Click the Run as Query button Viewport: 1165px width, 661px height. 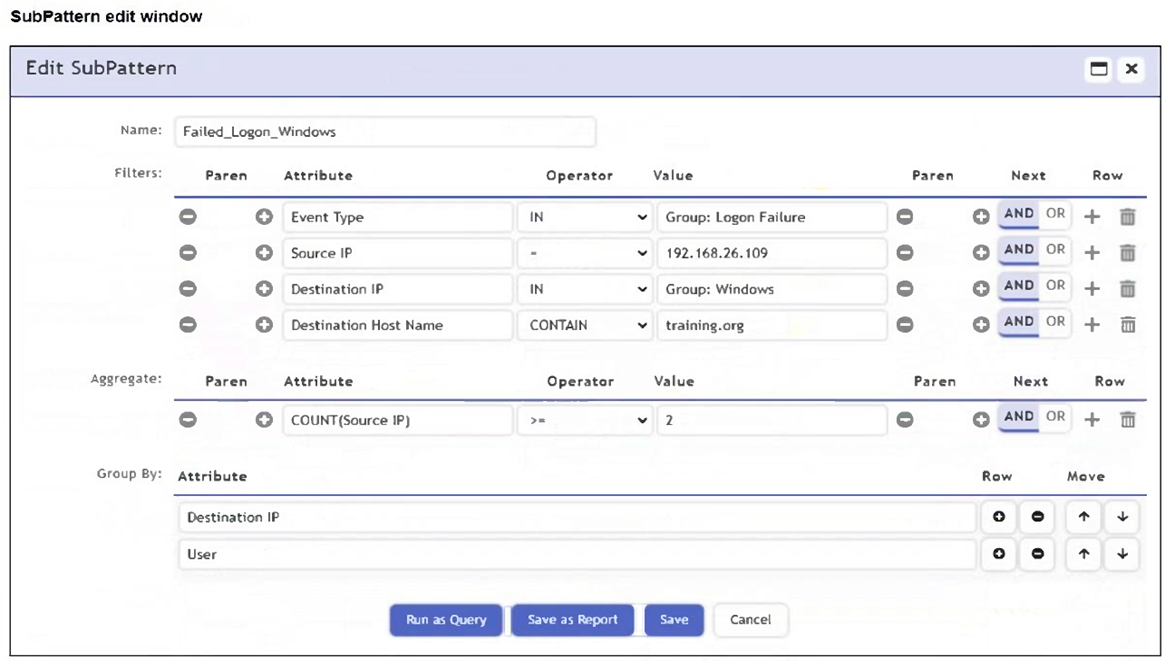[x=446, y=620]
